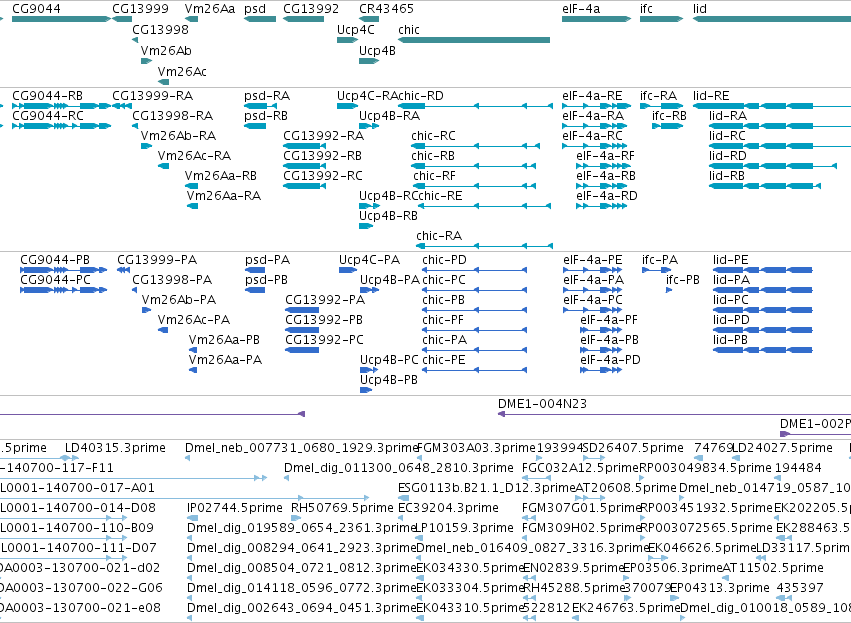Click the eIF-4a-RE transcript label
This screenshot has height=623, width=851.
coord(592,96)
